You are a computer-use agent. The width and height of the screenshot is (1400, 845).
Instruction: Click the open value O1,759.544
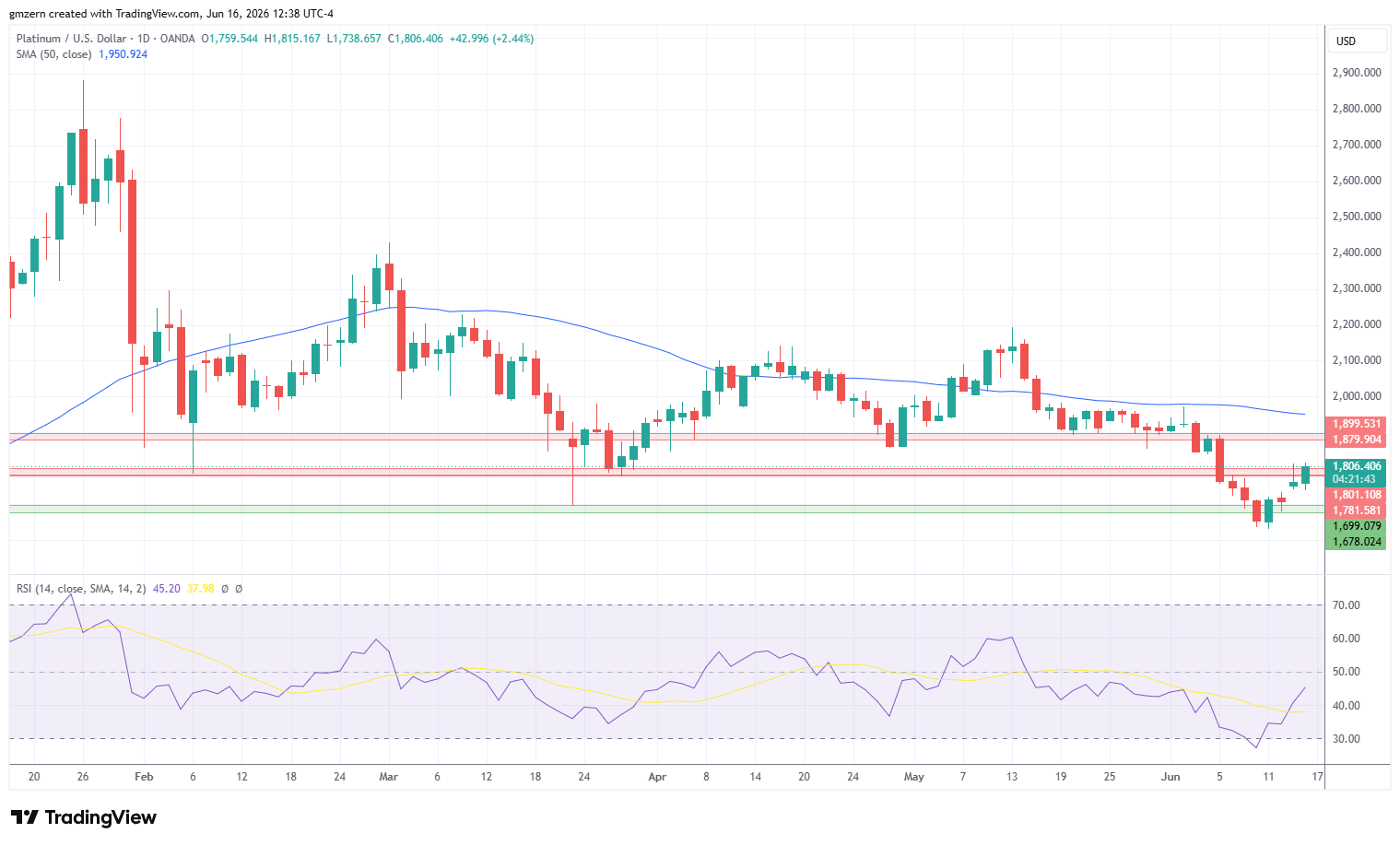click(229, 39)
